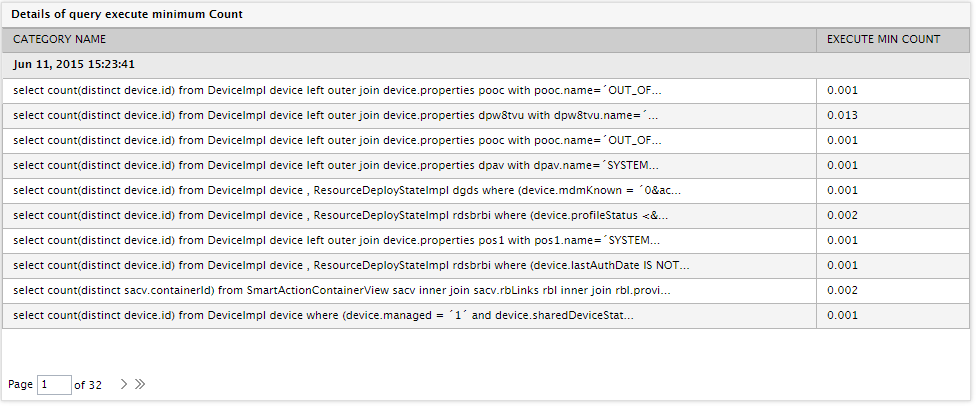Viewport: 977px width, 406px height.
Task: Click the 0.002 value for profileStatus query
Action: tap(842, 215)
